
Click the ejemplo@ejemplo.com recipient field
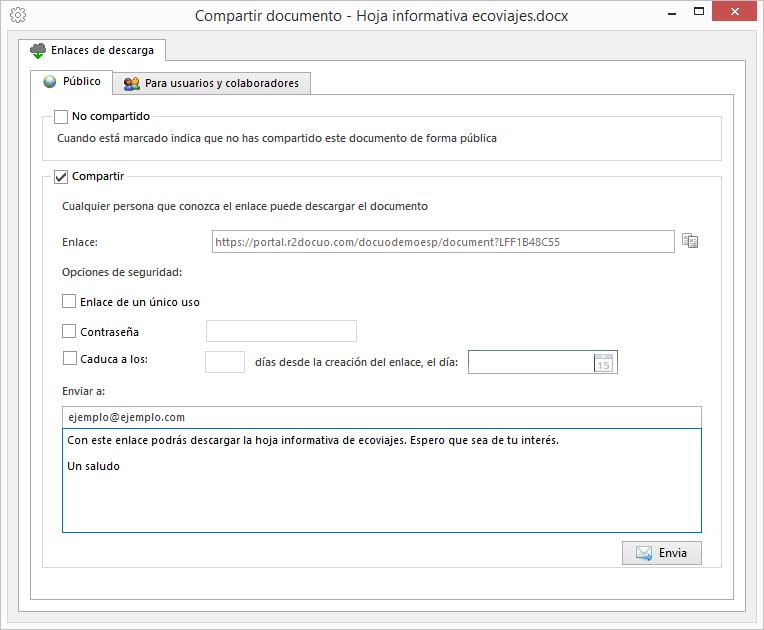382,418
